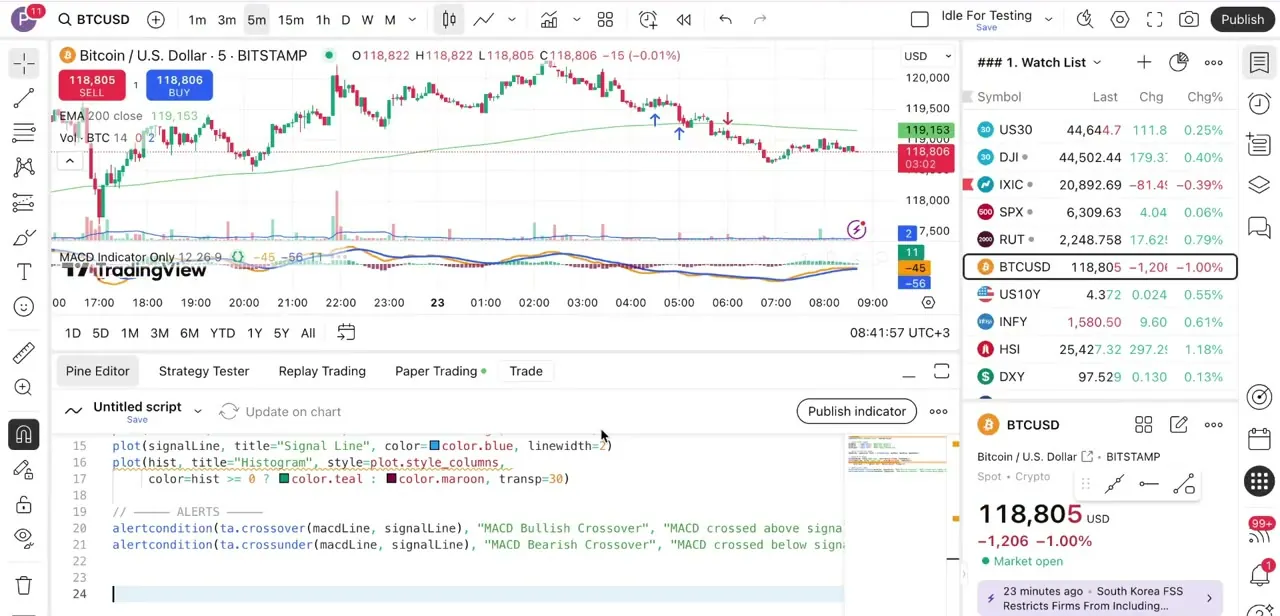Select the SPX watchlist row
This screenshot has height=616, width=1280.
1100,212
